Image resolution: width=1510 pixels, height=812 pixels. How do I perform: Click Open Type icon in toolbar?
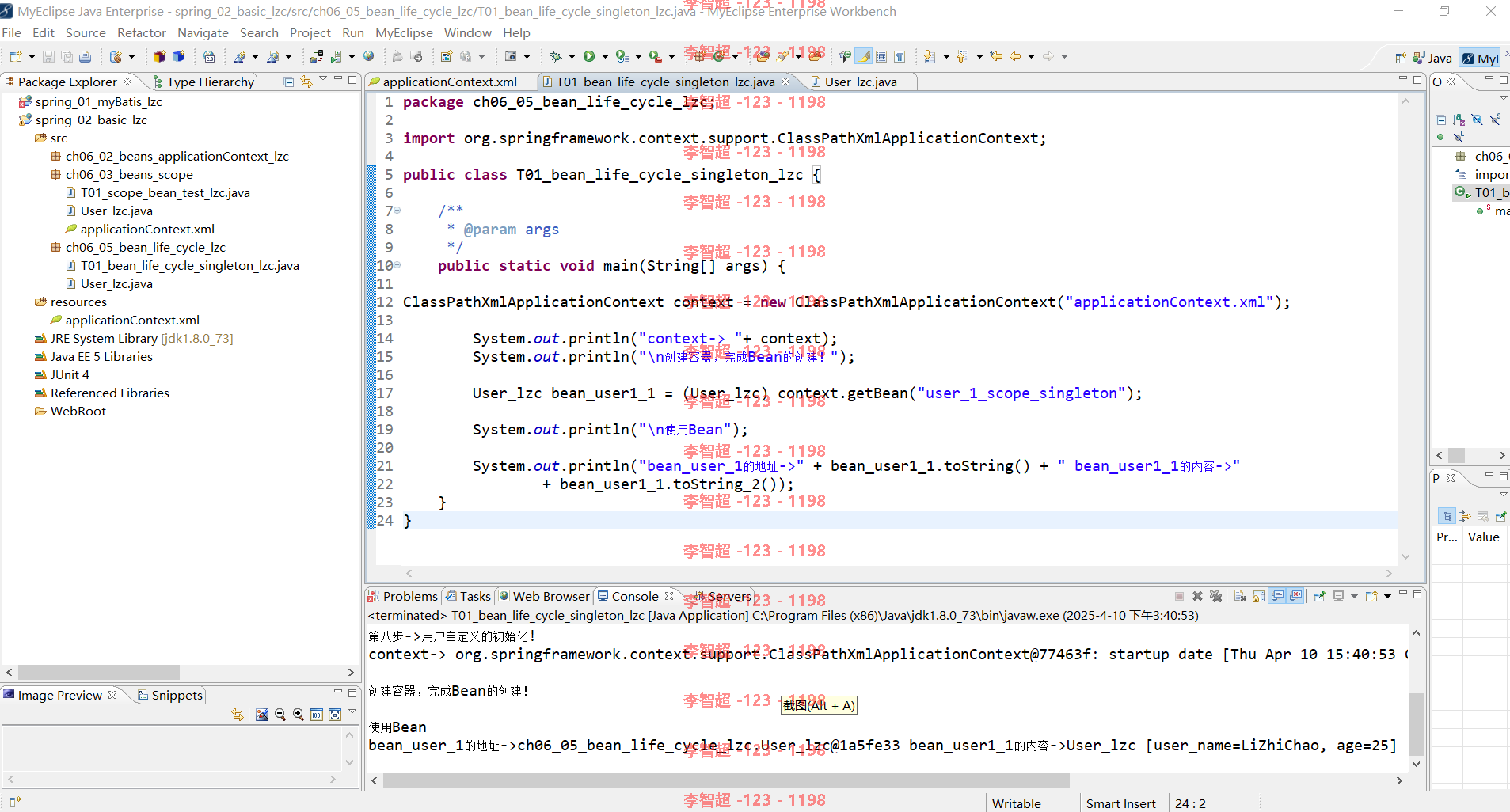coord(763,56)
